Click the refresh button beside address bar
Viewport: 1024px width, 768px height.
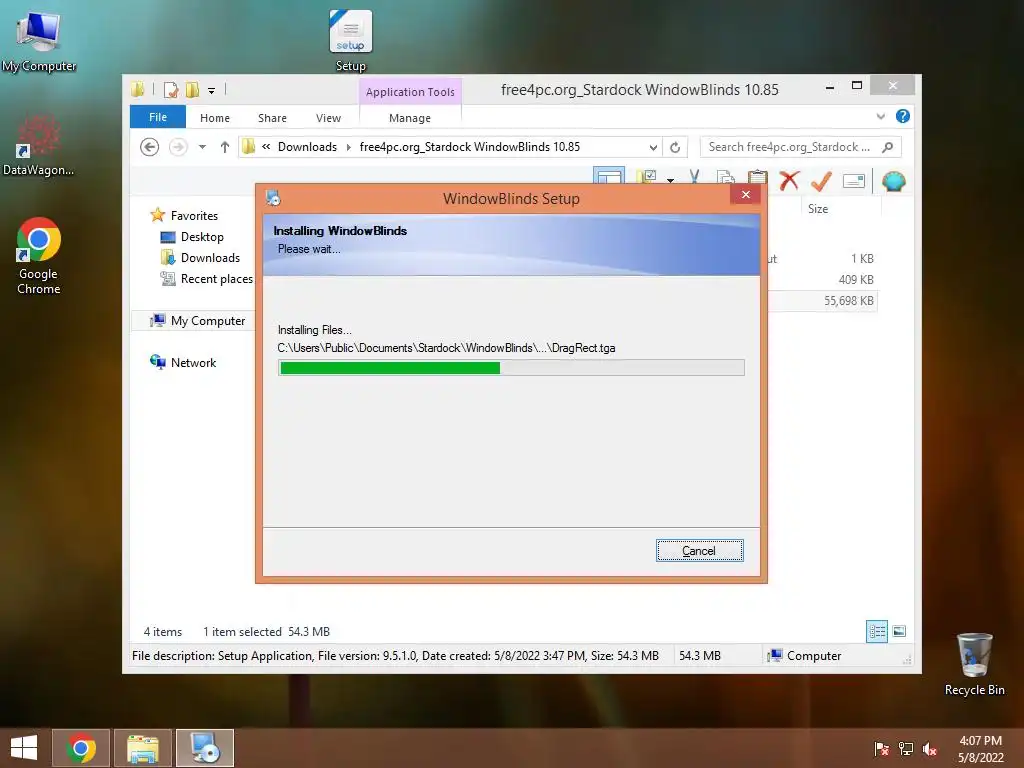(675, 147)
